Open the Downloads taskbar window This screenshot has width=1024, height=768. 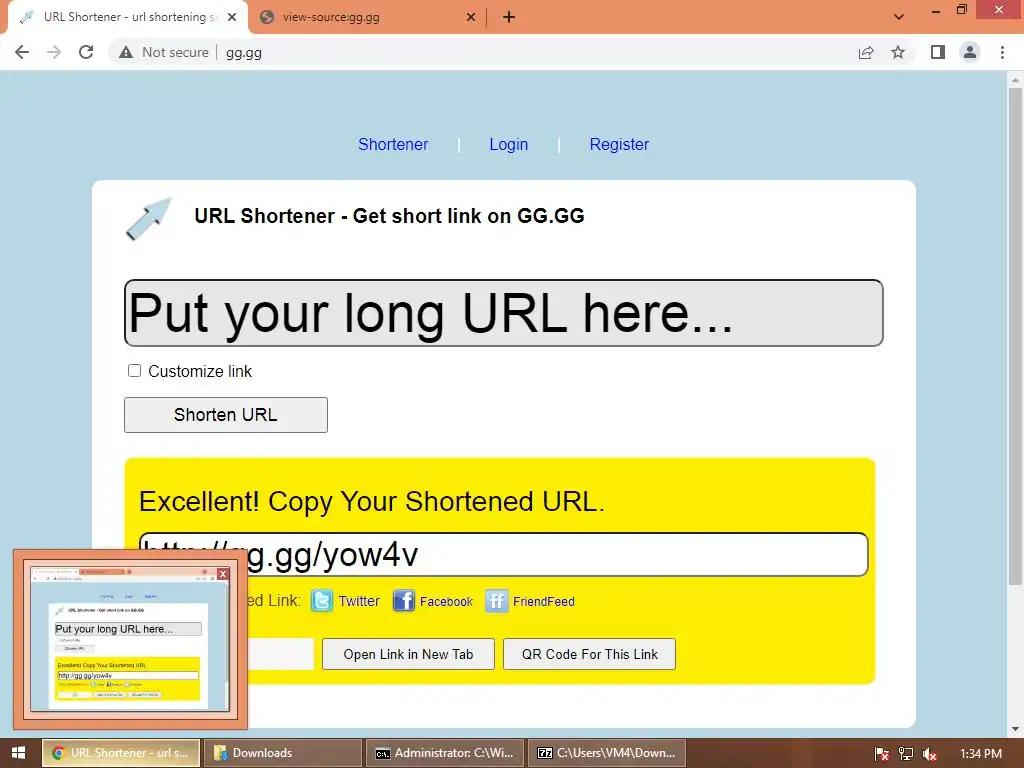(x=282, y=753)
